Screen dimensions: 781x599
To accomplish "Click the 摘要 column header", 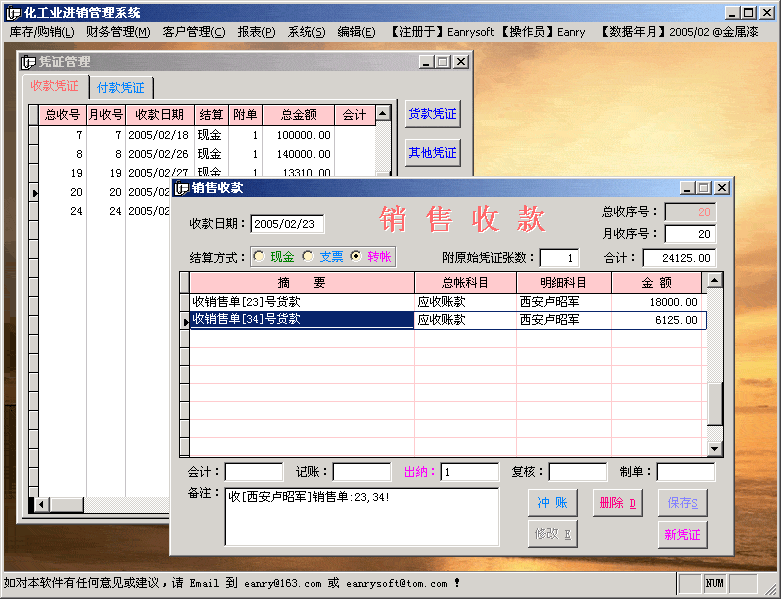I will pyautogui.click(x=302, y=283).
